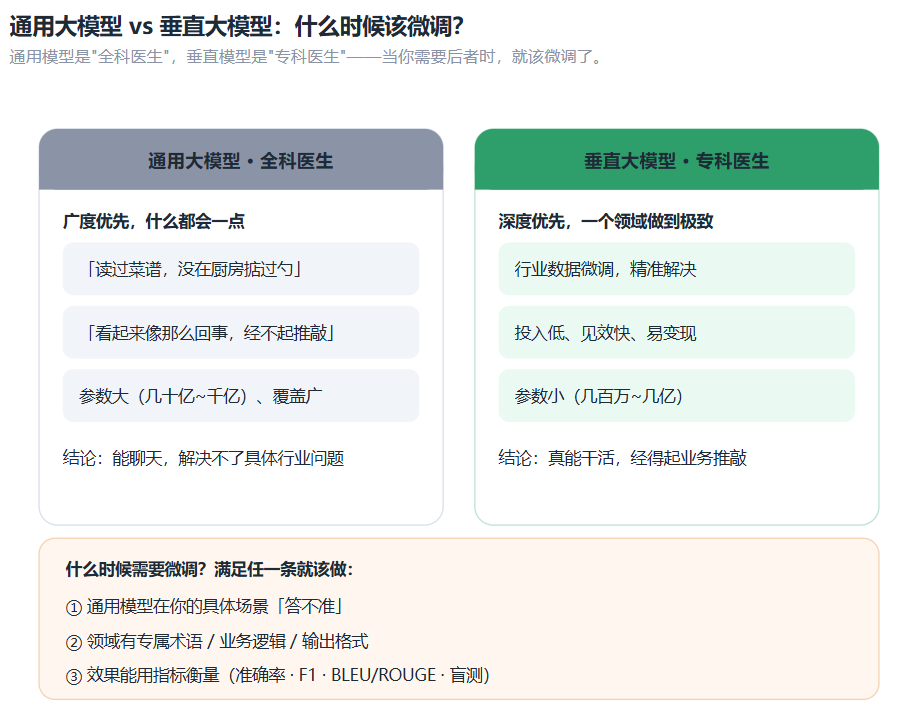Select item "② 领域有专属术语 / 业务逻辑 / 输出格式"

point(217,641)
